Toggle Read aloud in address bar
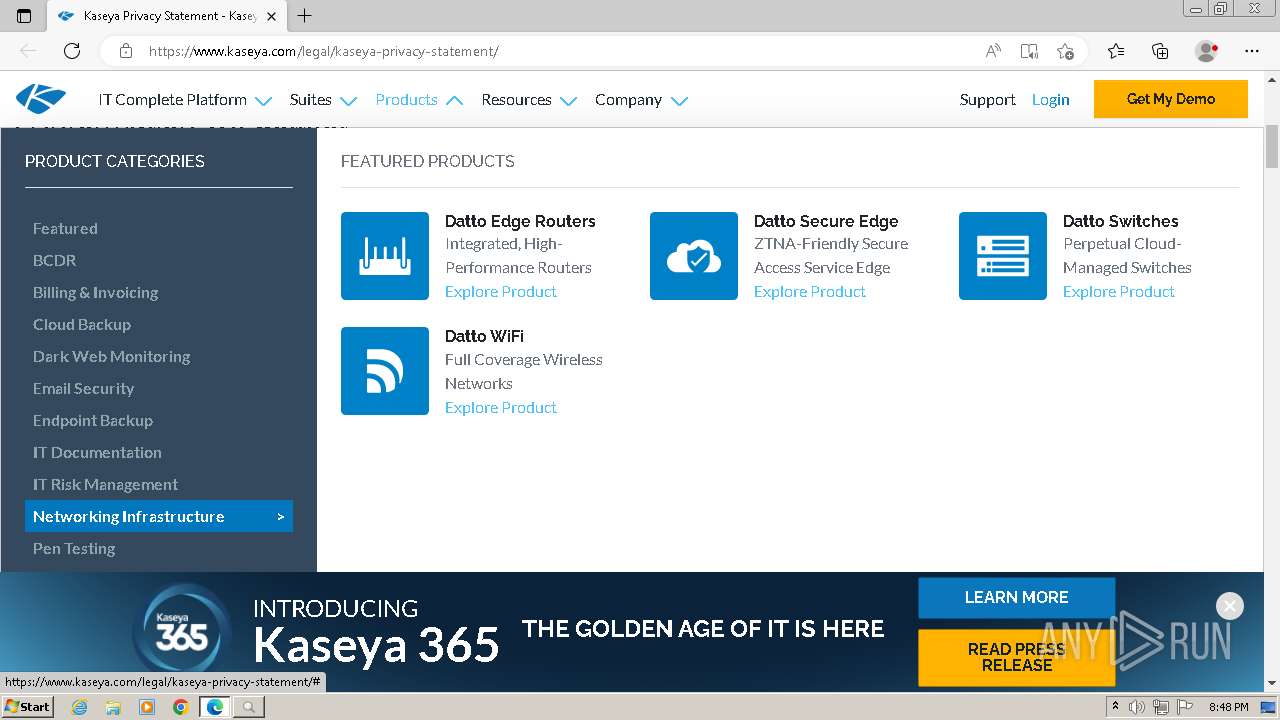1280x720 pixels. pos(993,51)
